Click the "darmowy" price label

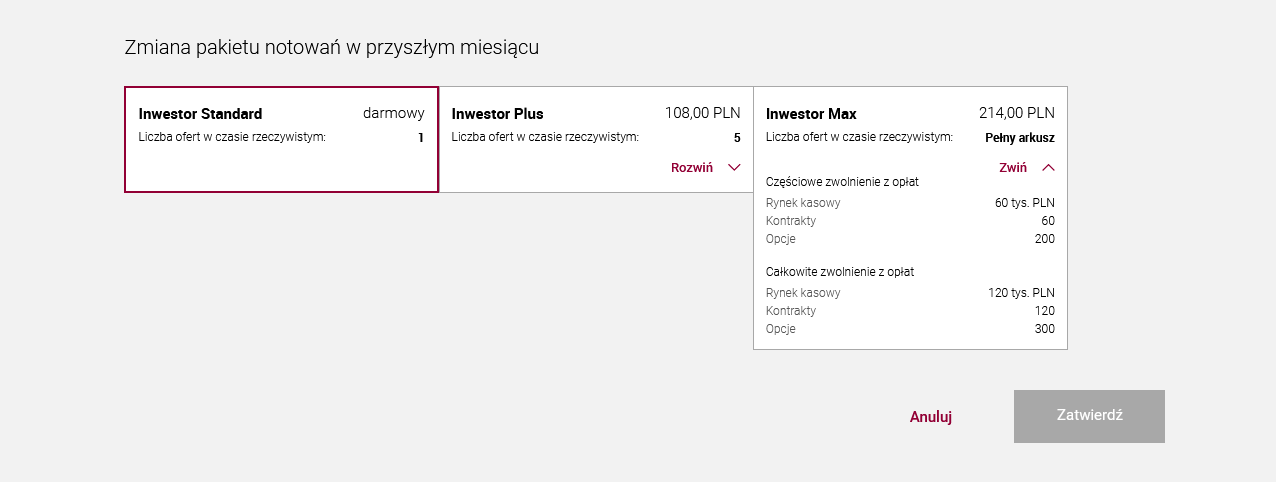click(x=393, y=113)
